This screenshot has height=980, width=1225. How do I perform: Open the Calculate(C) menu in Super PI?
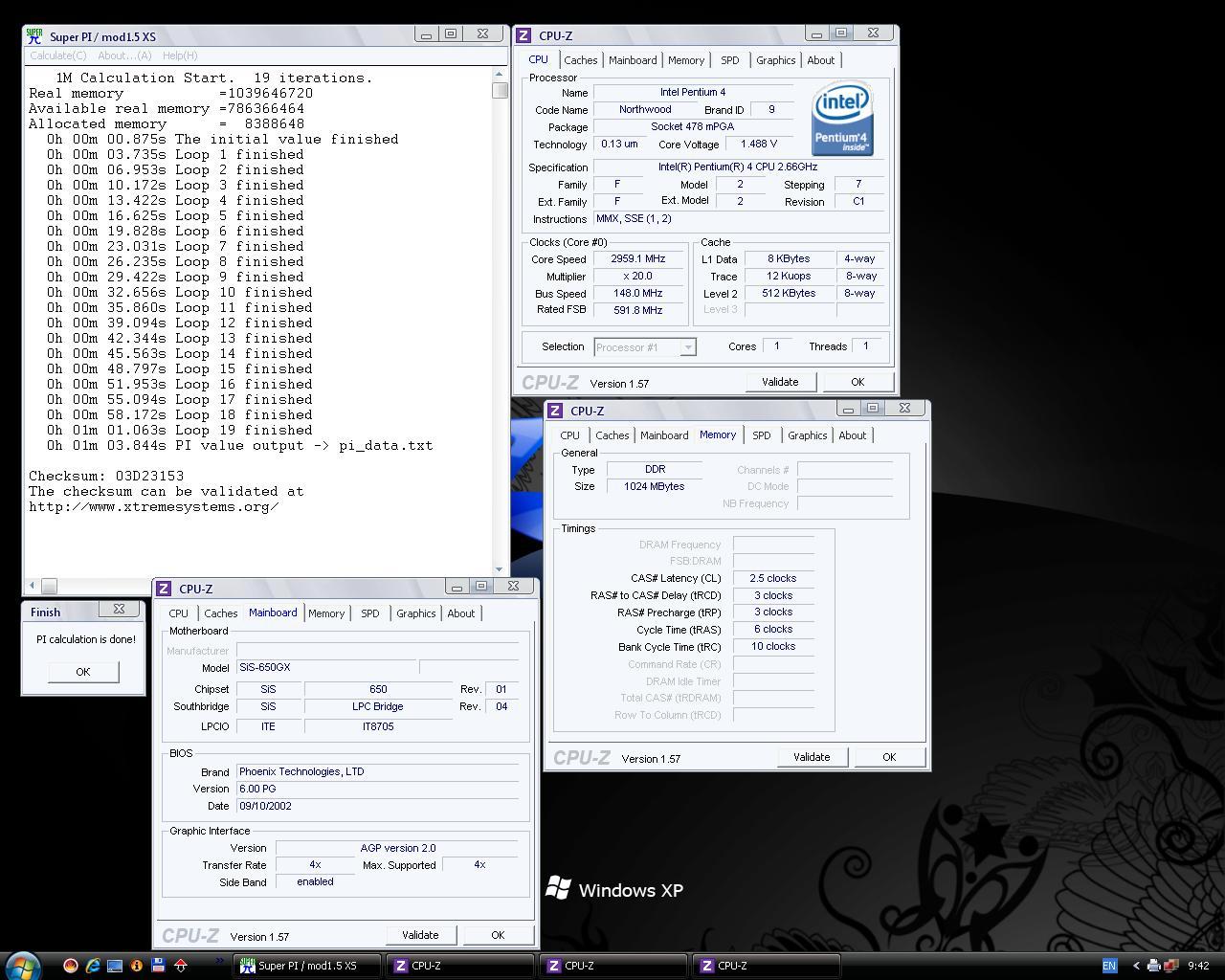[57, 56]
